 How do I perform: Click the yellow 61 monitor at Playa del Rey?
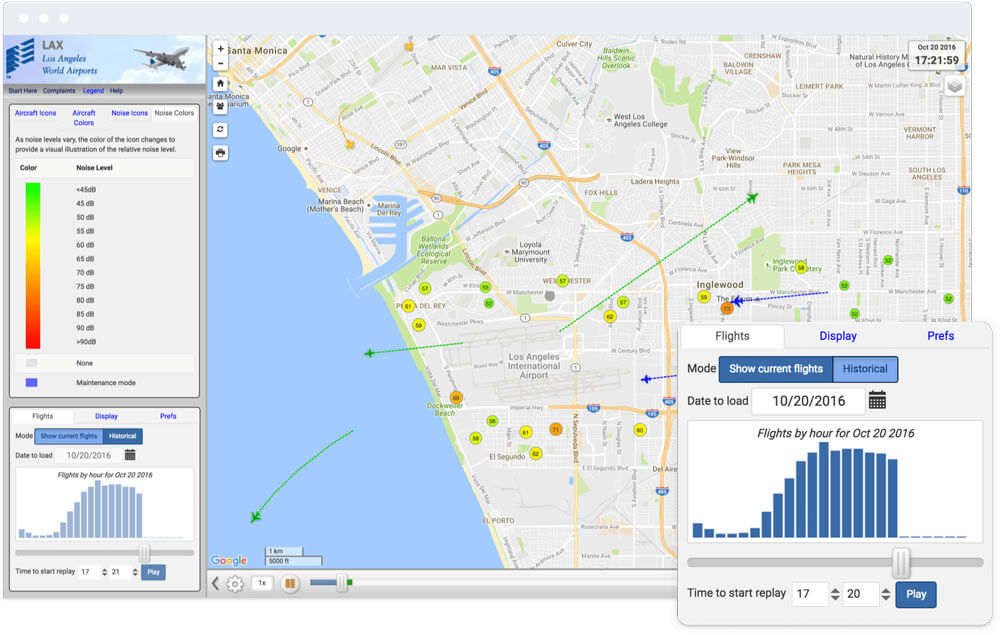(408, 306)
